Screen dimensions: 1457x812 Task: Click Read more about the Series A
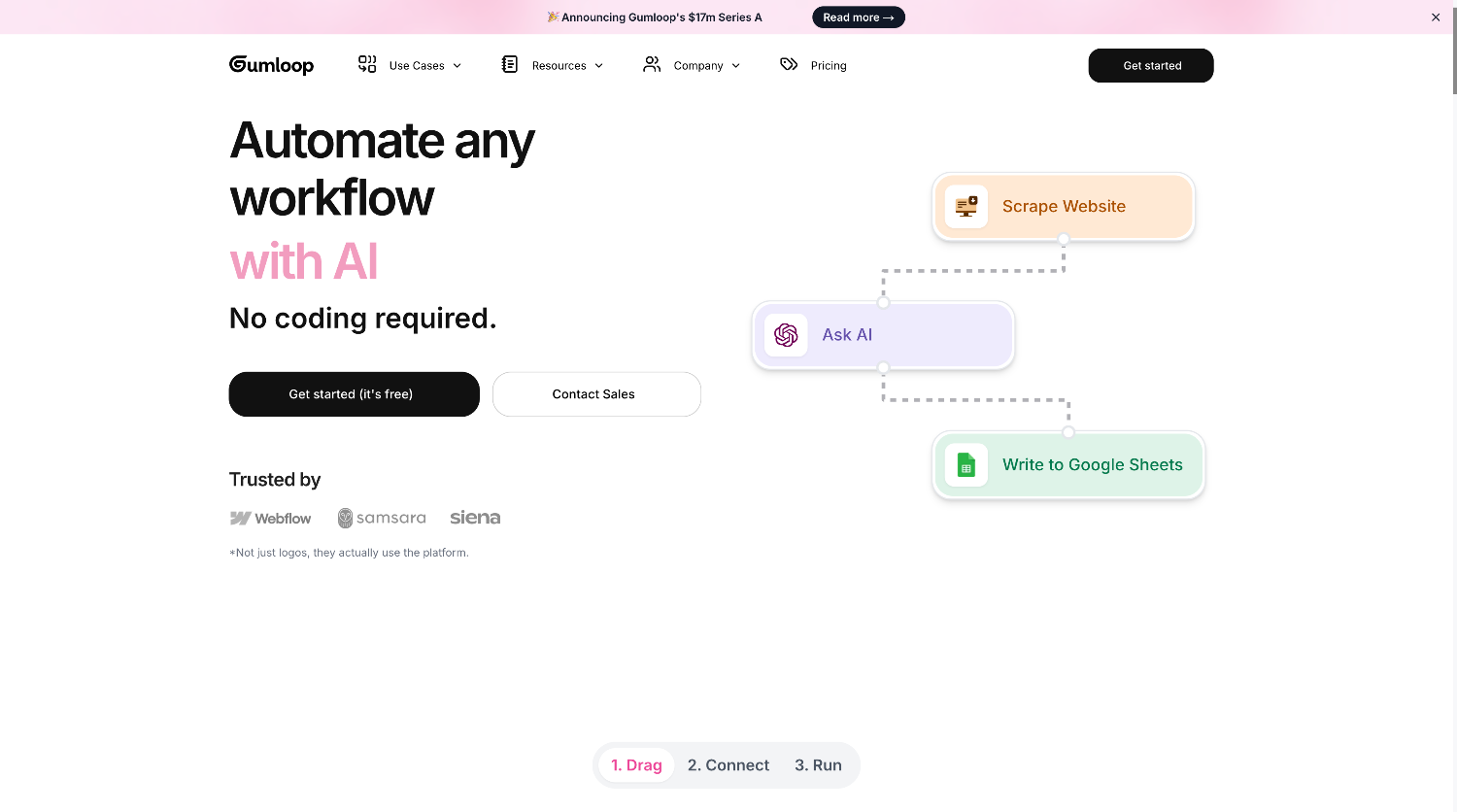pos(858,17)
